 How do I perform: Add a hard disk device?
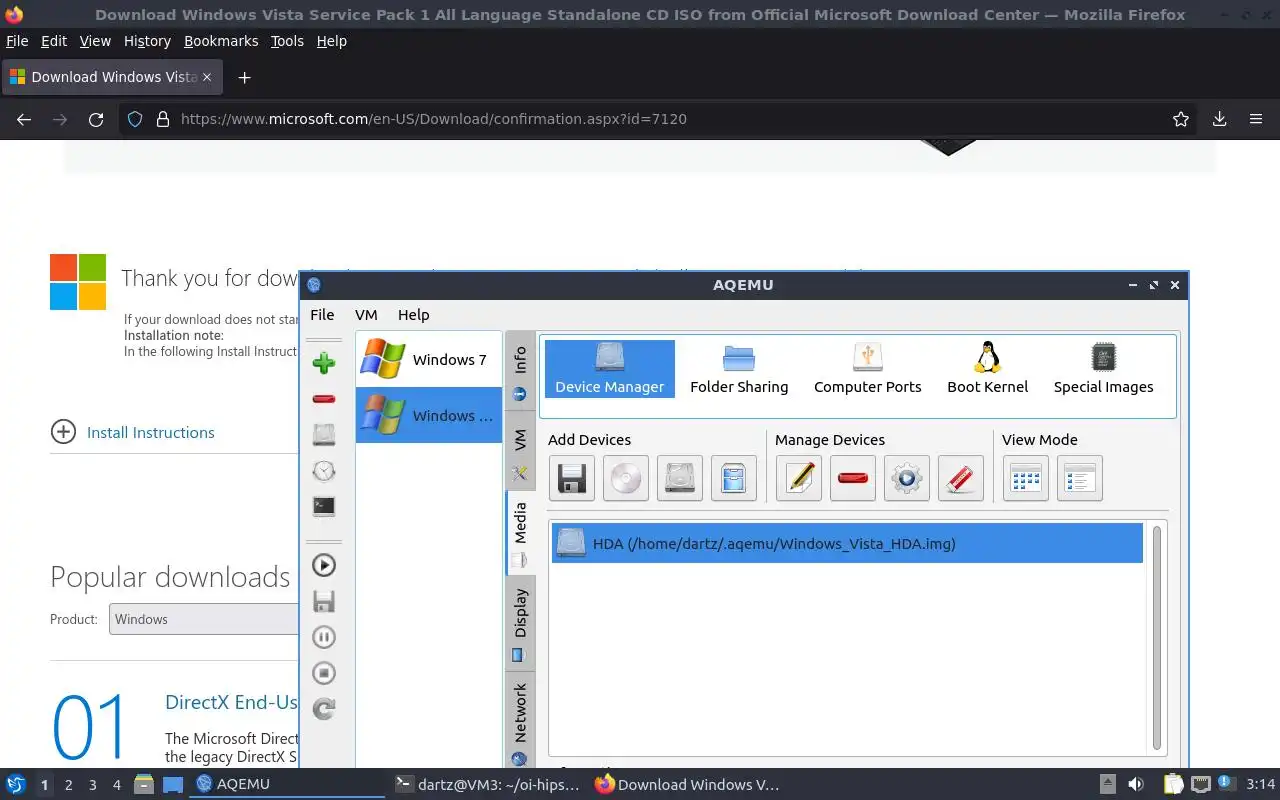tap(680, 478)
